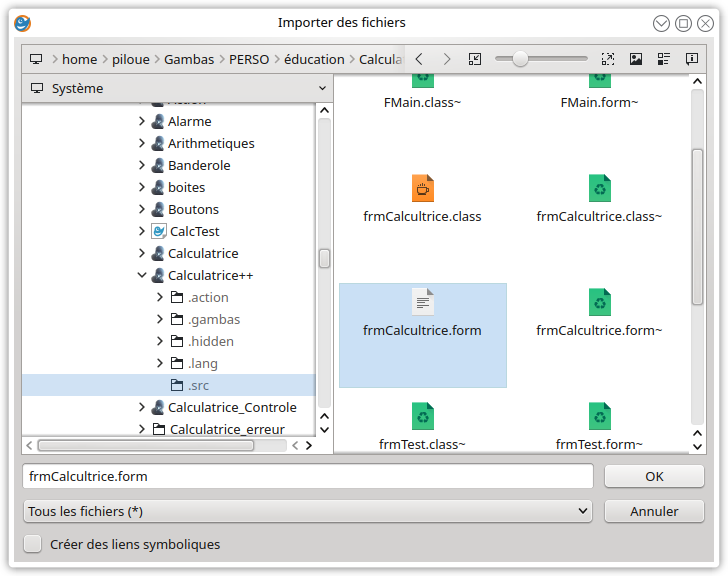Click the computer root icon in breadcrumb

pos(36,59)
